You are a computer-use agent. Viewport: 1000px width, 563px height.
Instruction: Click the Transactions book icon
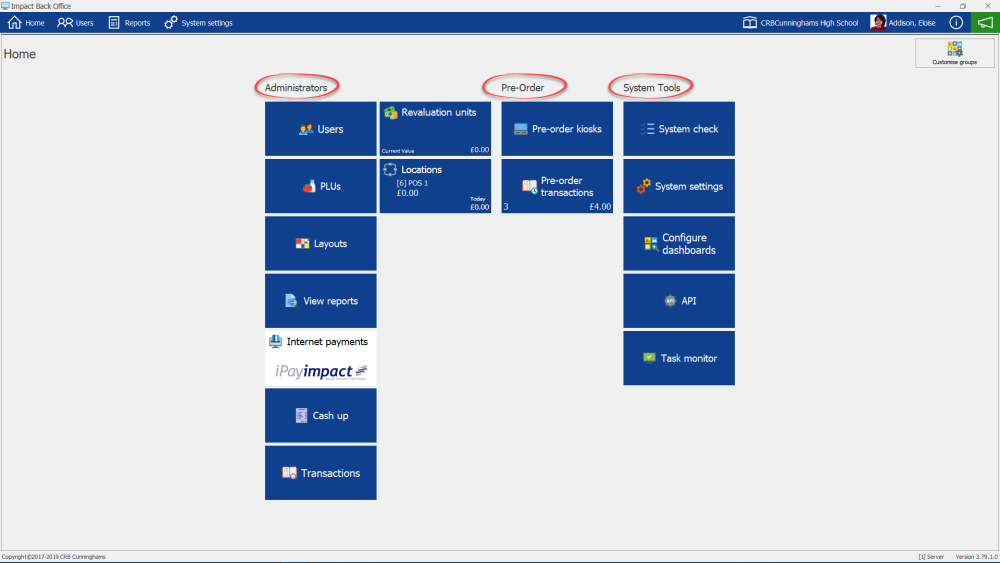pos(289,473)
